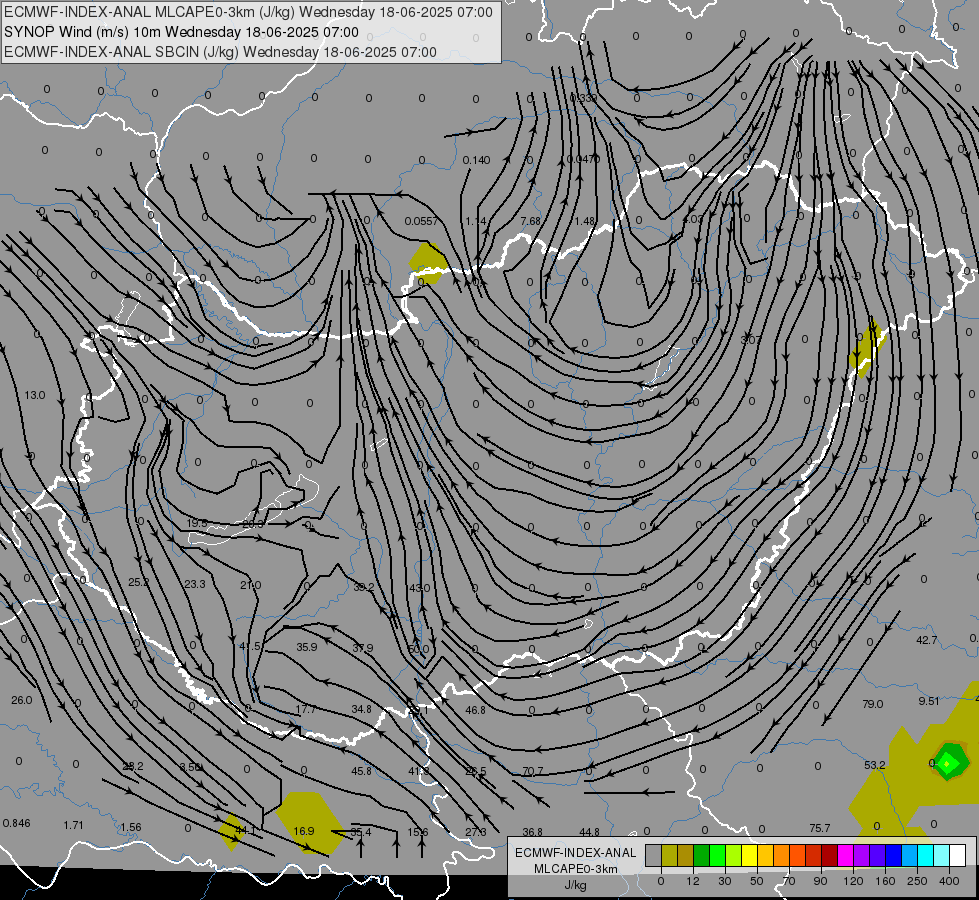
Task: Pick the magenta swatch in the legend
Action: click(846, 856)
